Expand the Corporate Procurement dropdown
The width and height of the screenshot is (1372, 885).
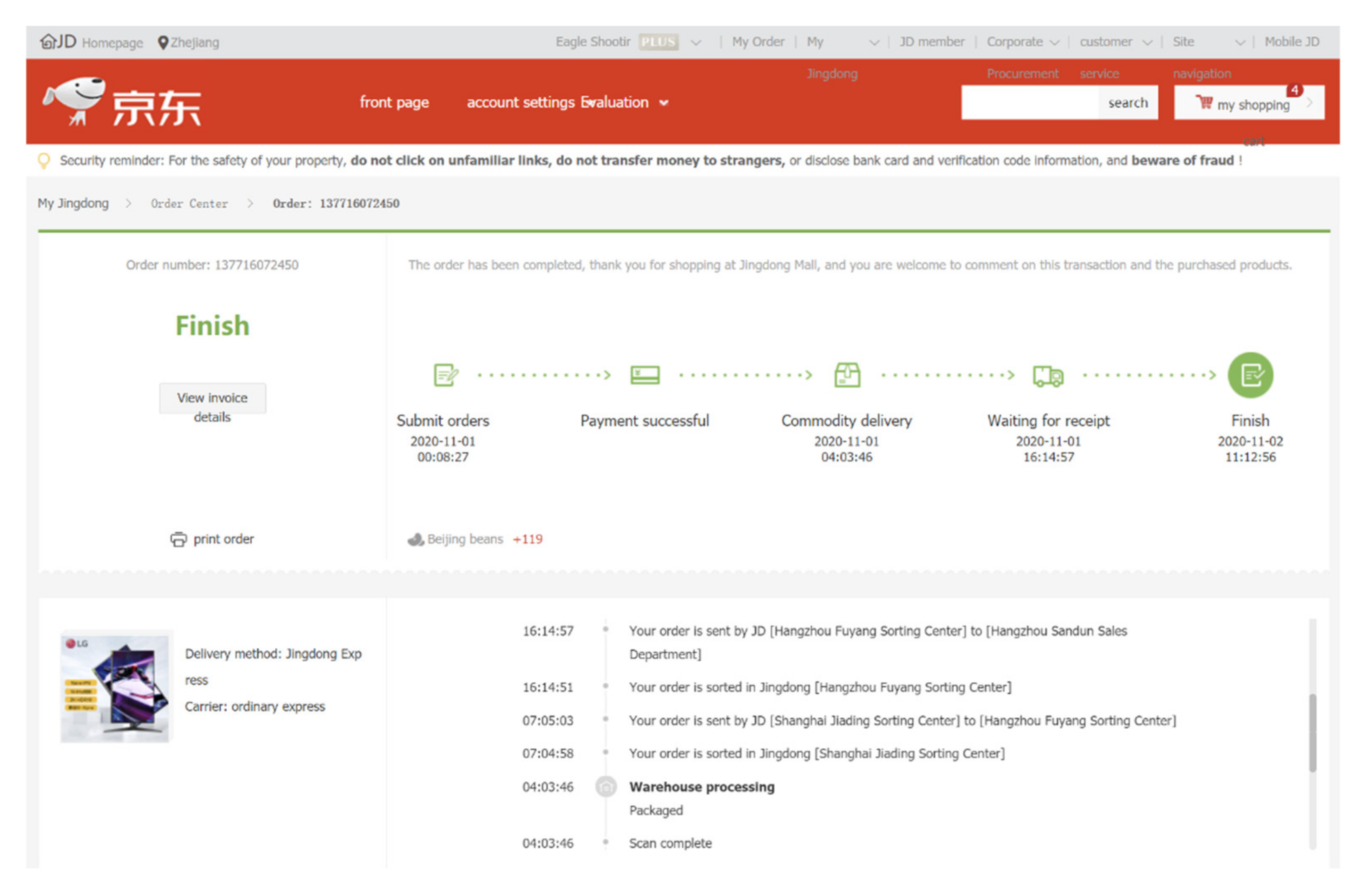[x=1054, y=43]
